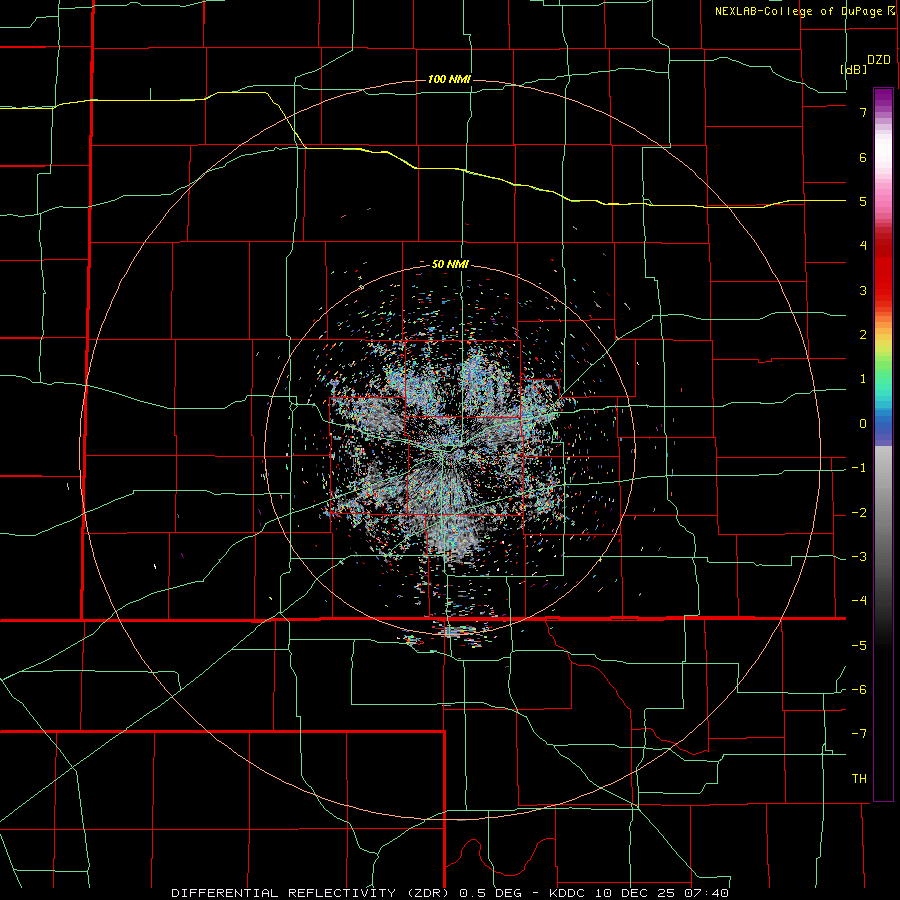Click the legend value 6 on the color scale

[863, 157]
